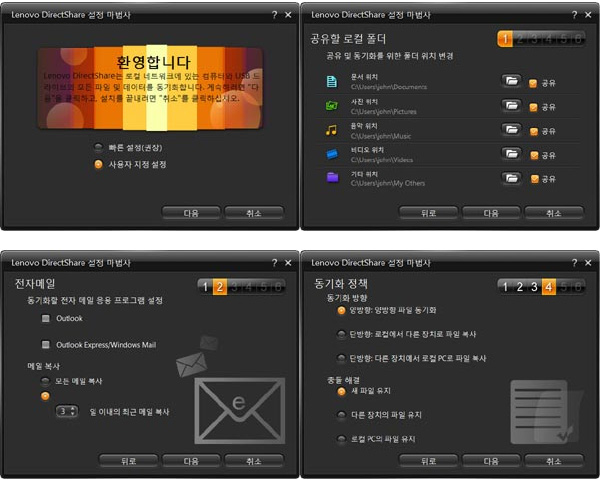Open folder browser for 음악 위치
Viewport: 600px width, 481px height.
pyautogui.click(x=511, y=130)
